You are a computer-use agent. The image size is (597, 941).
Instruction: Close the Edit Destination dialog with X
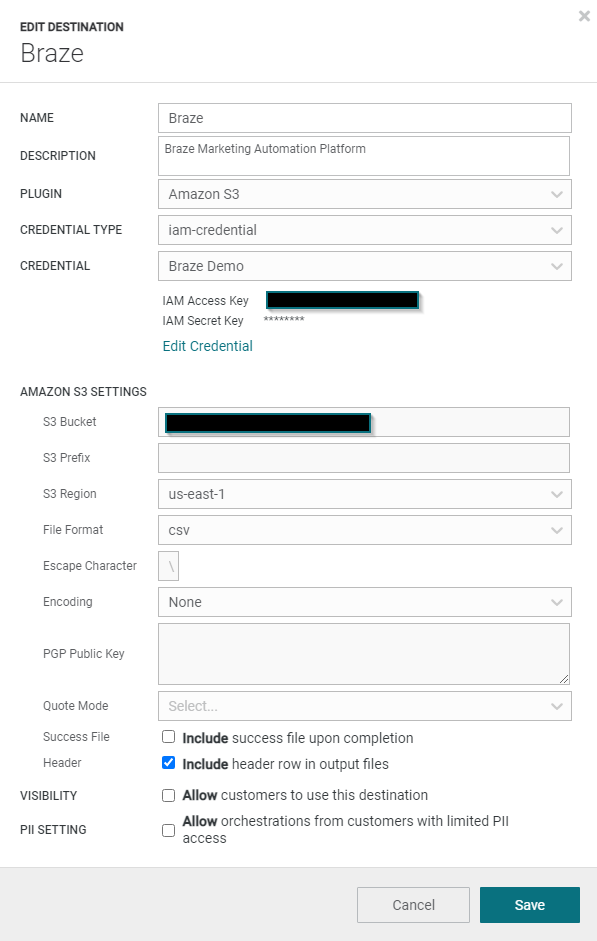pos(584,16)
